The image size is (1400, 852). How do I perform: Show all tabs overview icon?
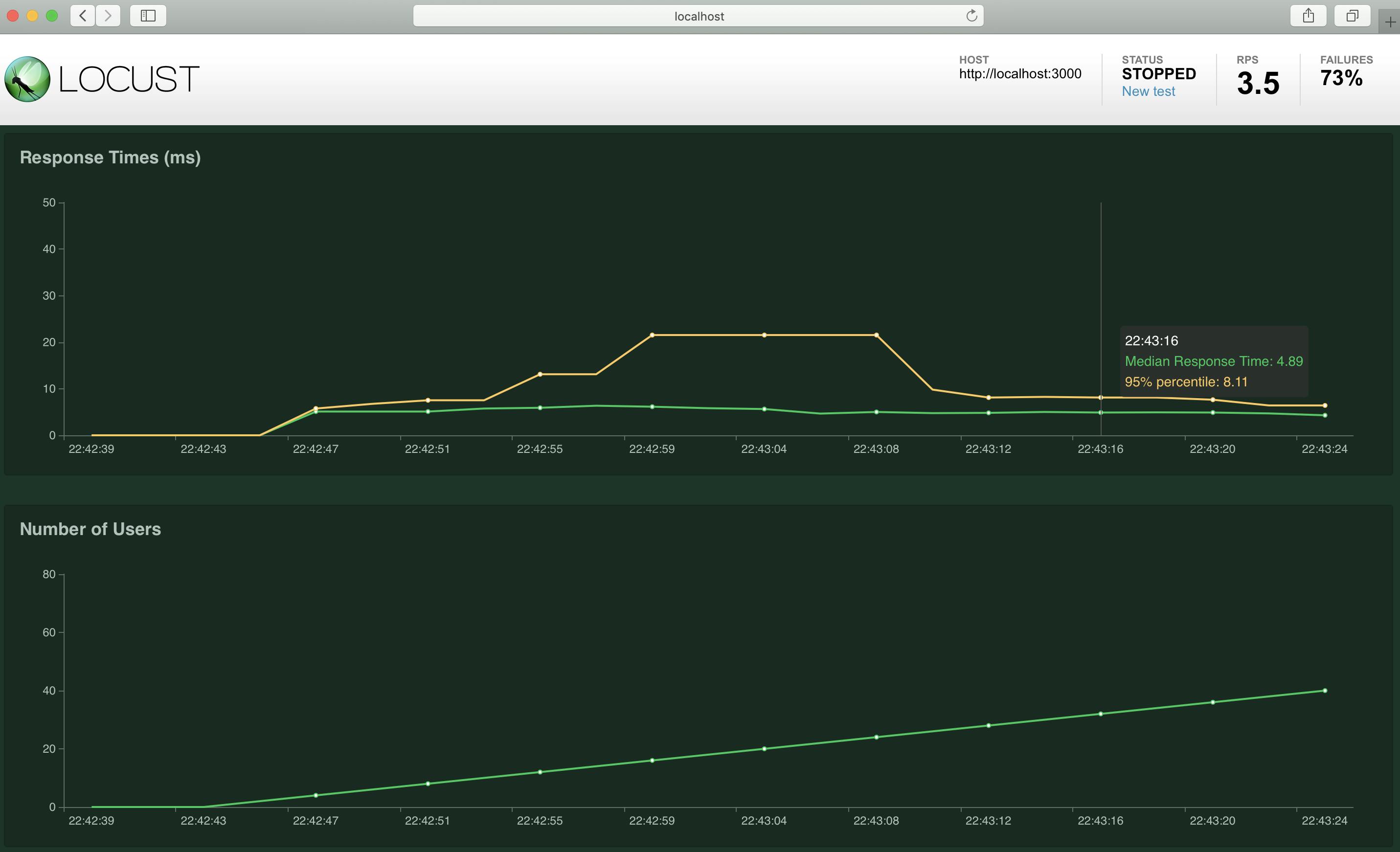click(x=1352, y=15)
